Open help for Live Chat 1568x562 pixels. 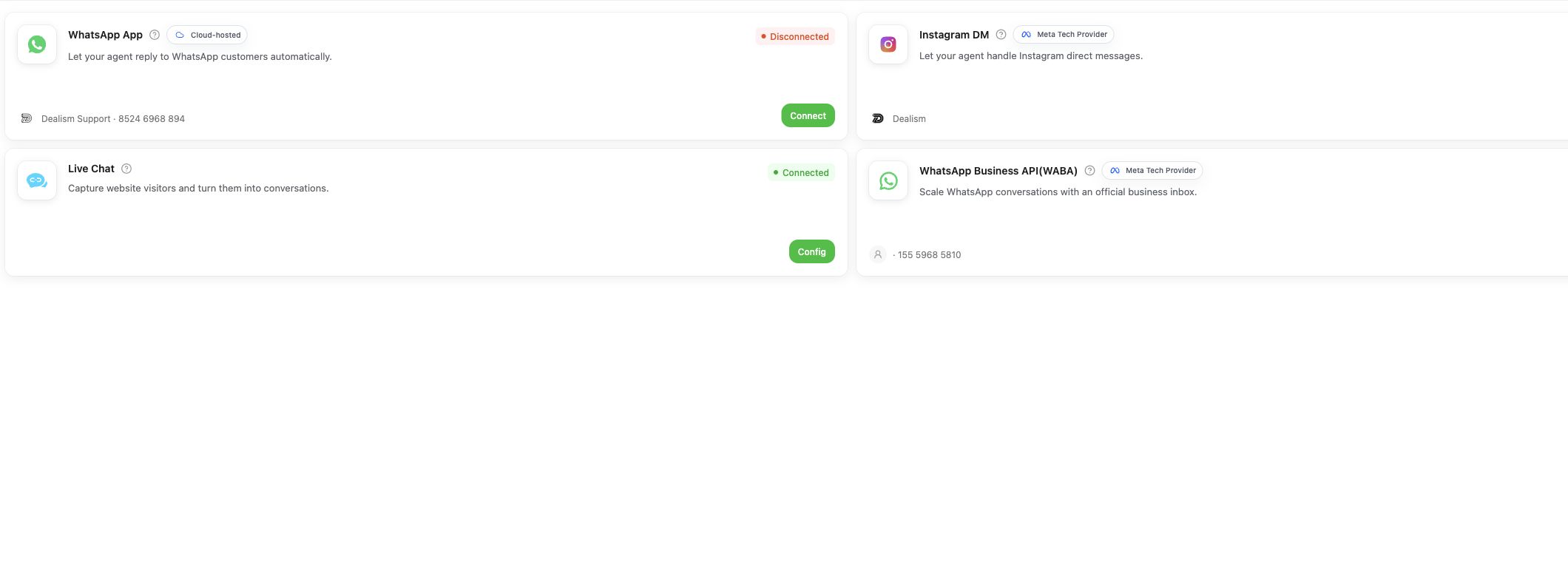(x=126, y=169)
